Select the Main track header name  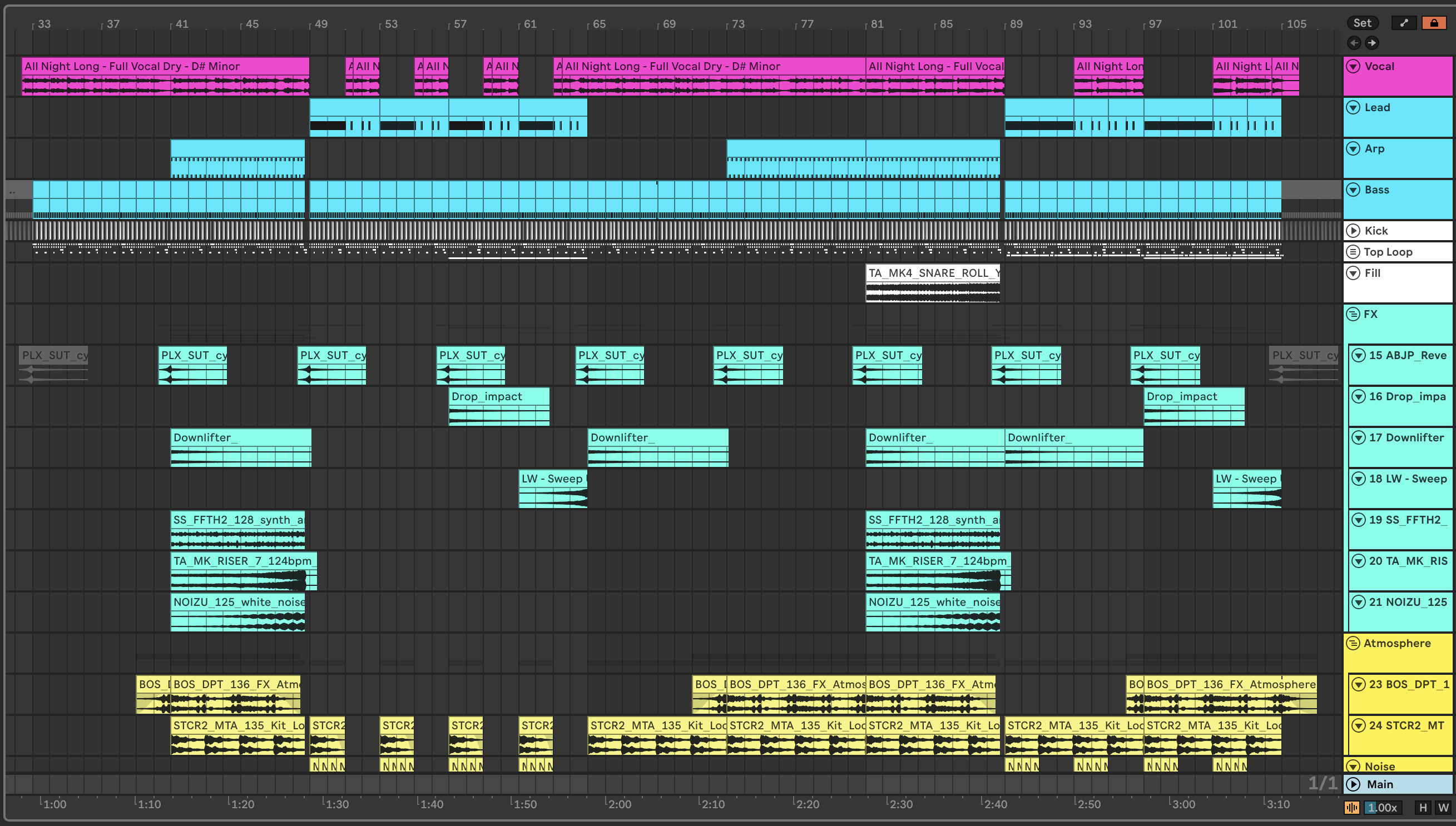pyautogui.click(x=1379, y=784)
